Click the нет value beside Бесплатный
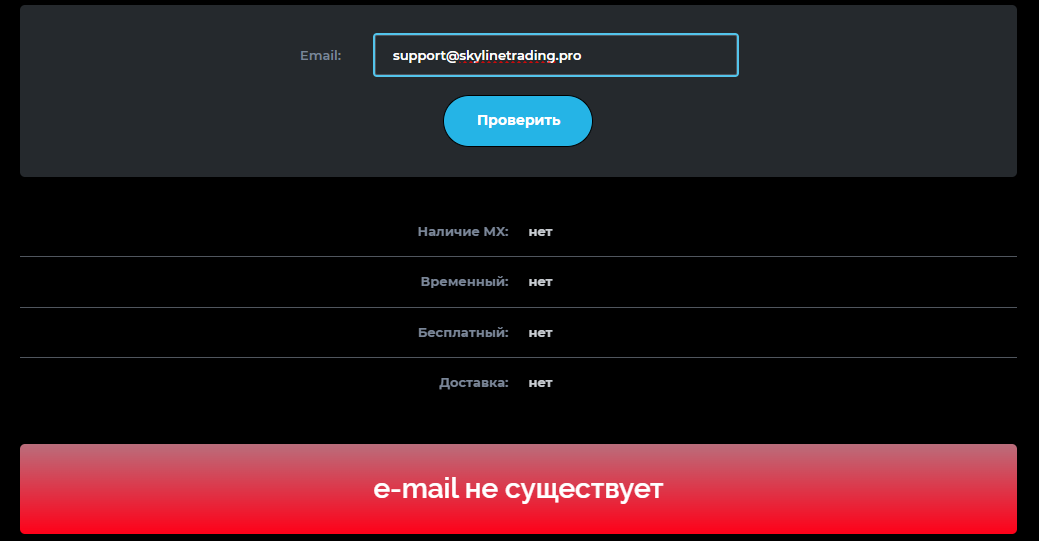1039x541 pixels. click(540, 333)
